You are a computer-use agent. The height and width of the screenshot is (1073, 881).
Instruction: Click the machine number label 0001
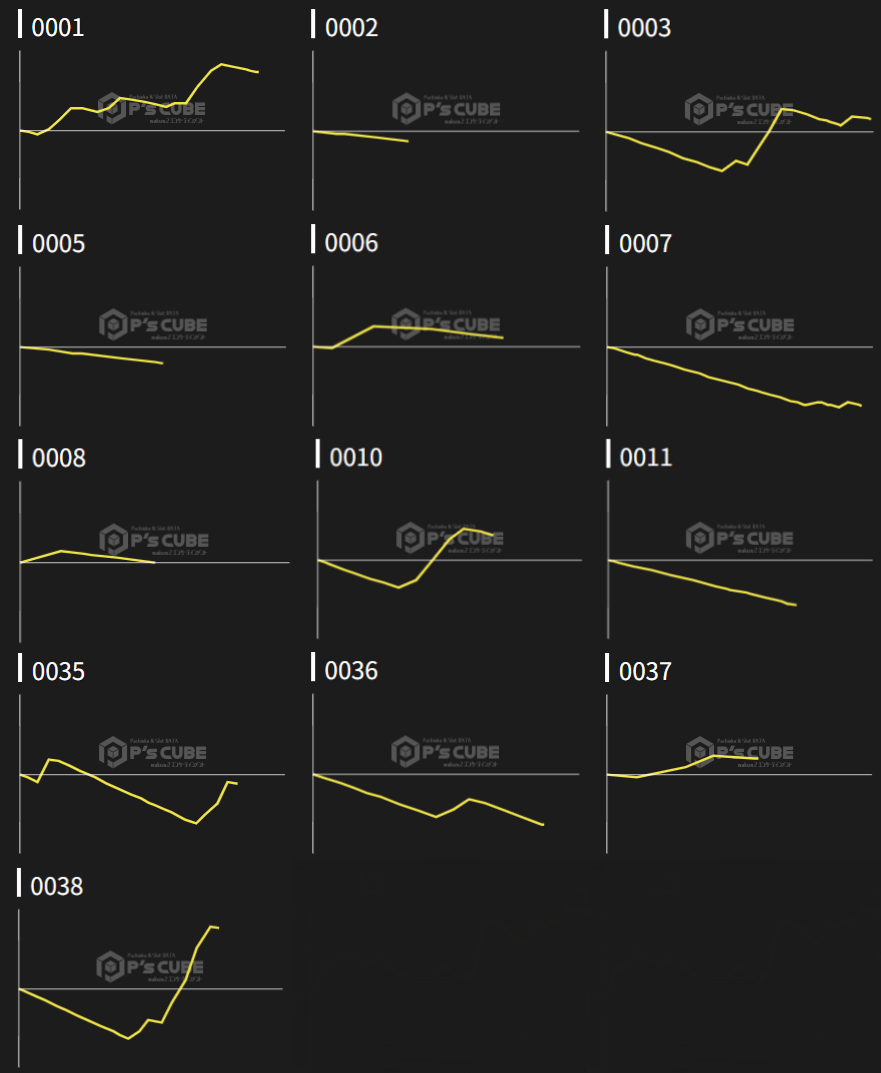pyautogui.click(x=58, y=28)
